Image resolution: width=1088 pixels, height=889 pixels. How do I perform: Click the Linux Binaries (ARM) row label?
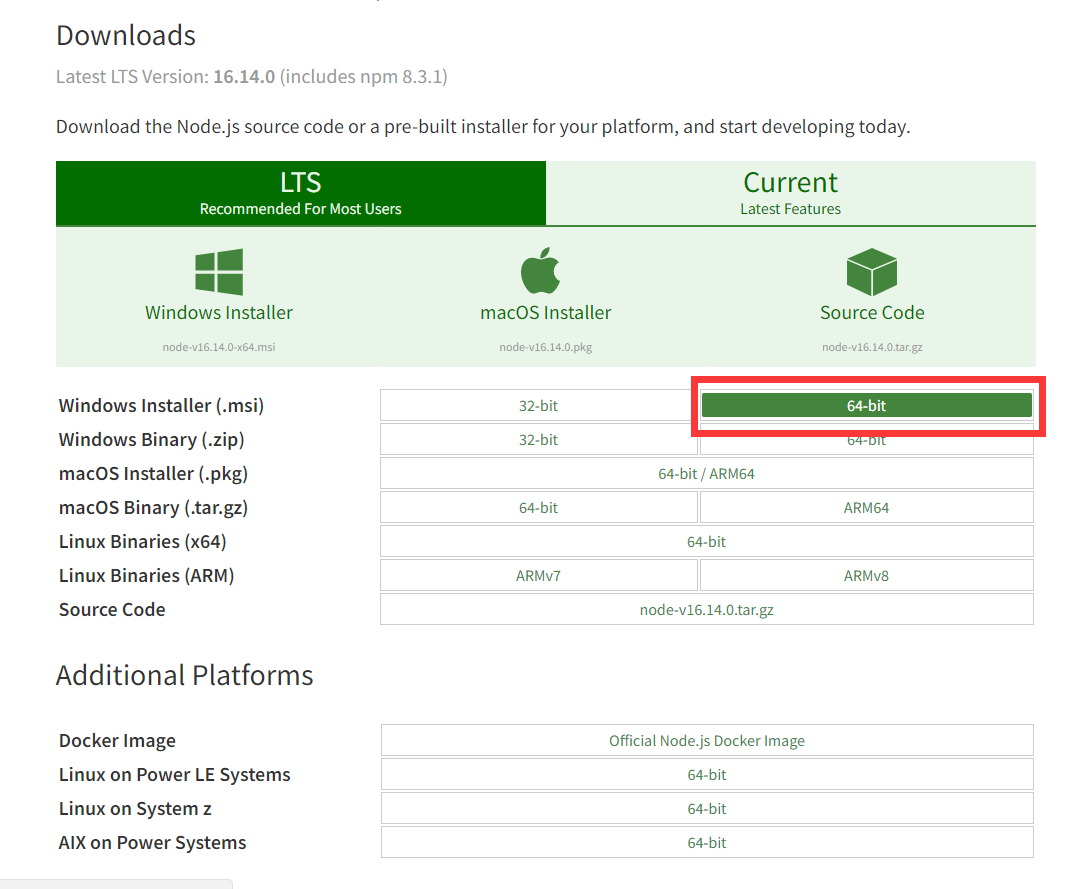(x=146, y=575)
